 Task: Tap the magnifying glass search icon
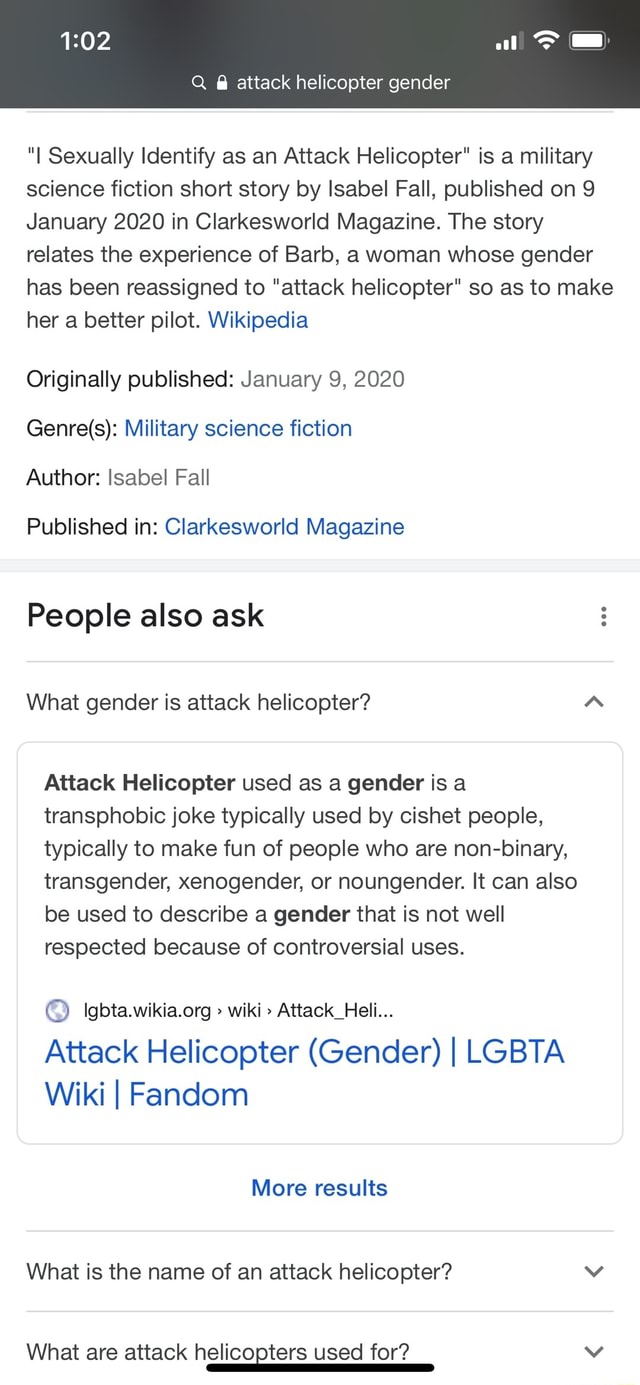(x=197, y=83)
